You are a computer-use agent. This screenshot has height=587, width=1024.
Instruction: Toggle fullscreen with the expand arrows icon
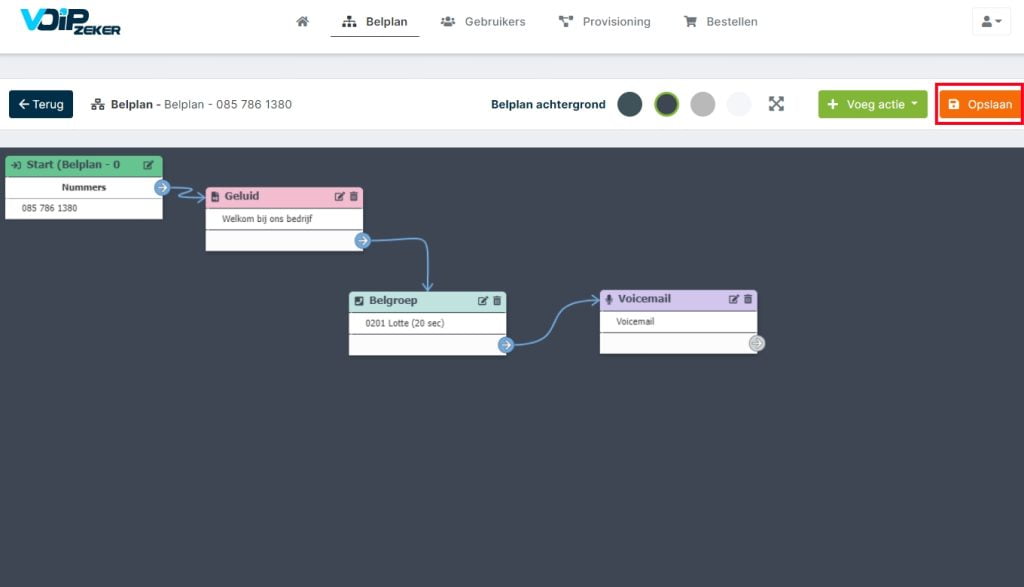(x=776, y=104)
